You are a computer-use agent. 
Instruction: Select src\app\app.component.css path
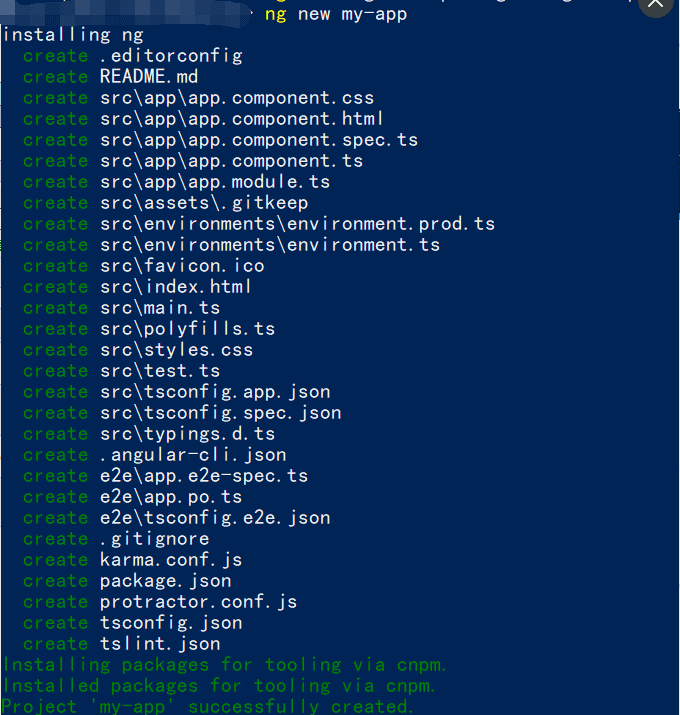pyautogui.click(x=237, y=98)
